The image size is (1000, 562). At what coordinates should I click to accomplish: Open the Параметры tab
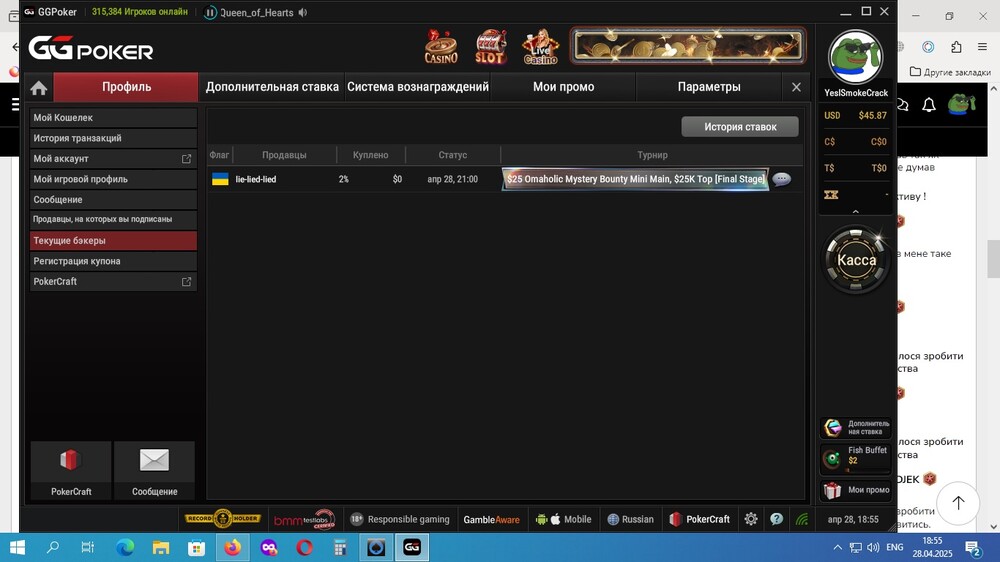(x=709, y=87)
